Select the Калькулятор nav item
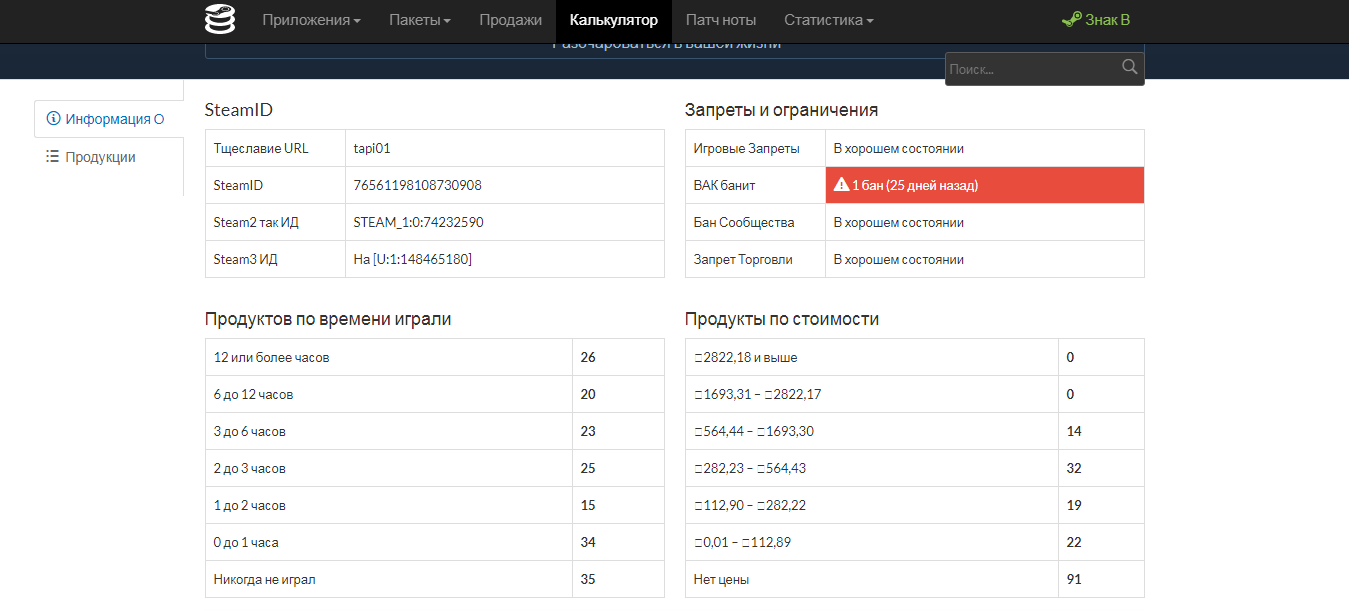The height and width of the screenshot is (611, 1349). coord(614,20)
